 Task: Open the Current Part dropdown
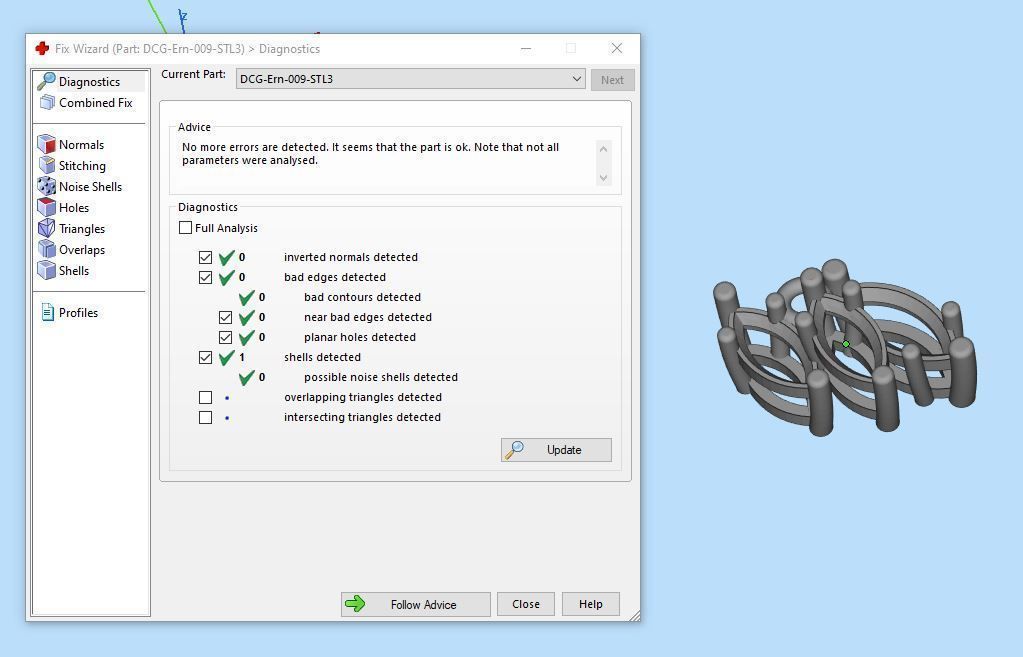pyautogui.click(x=410, y=79)
